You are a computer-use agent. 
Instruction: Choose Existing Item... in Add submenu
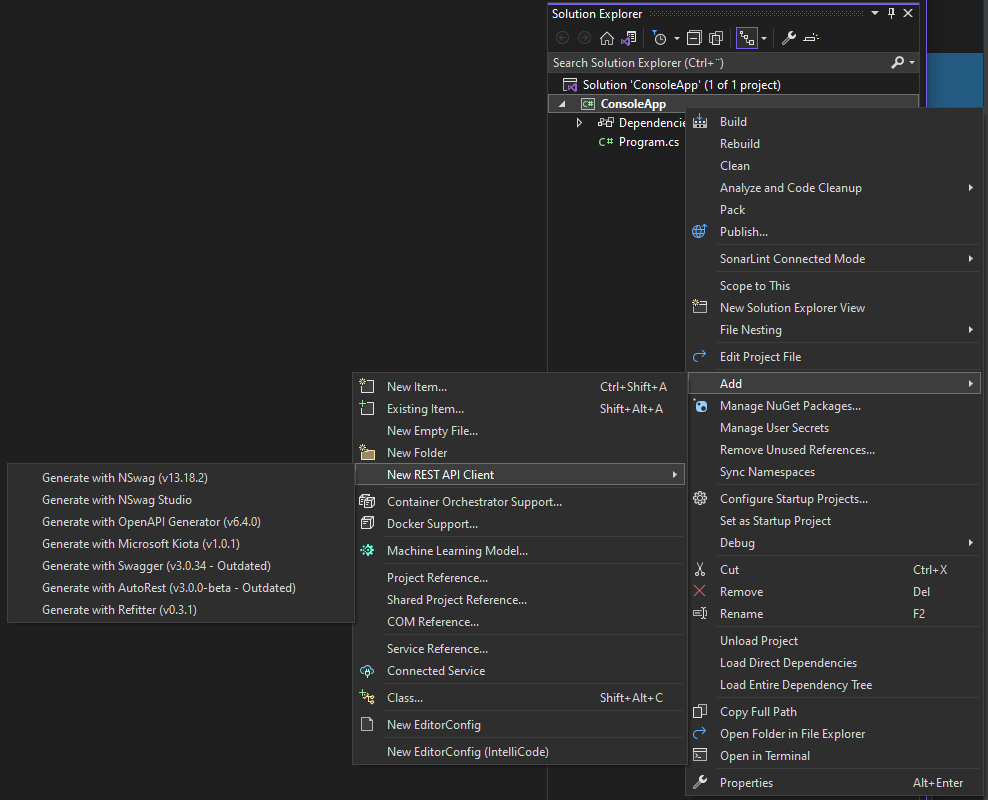[x=520, y=409]
